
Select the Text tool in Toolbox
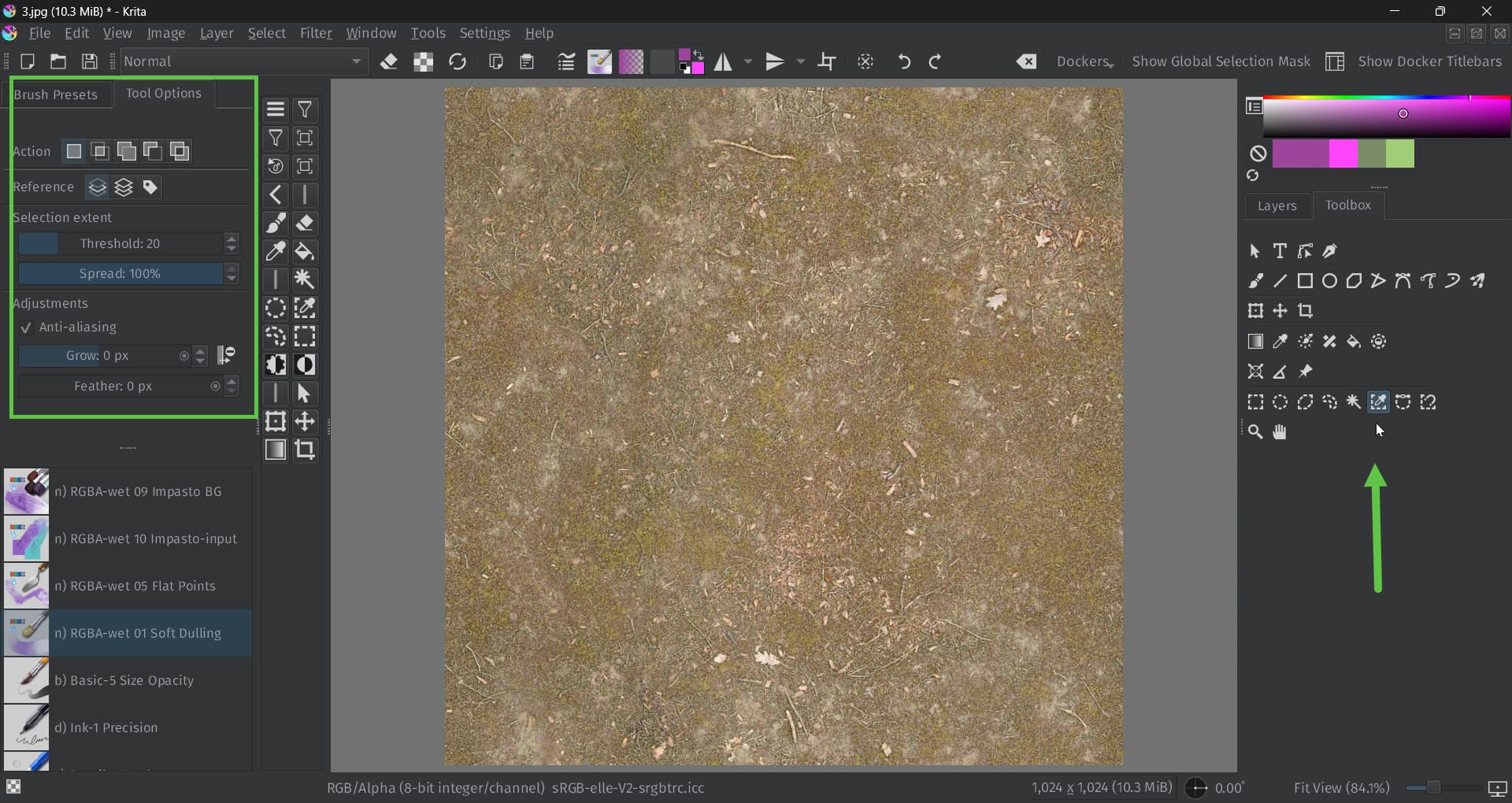[1280, 251]
